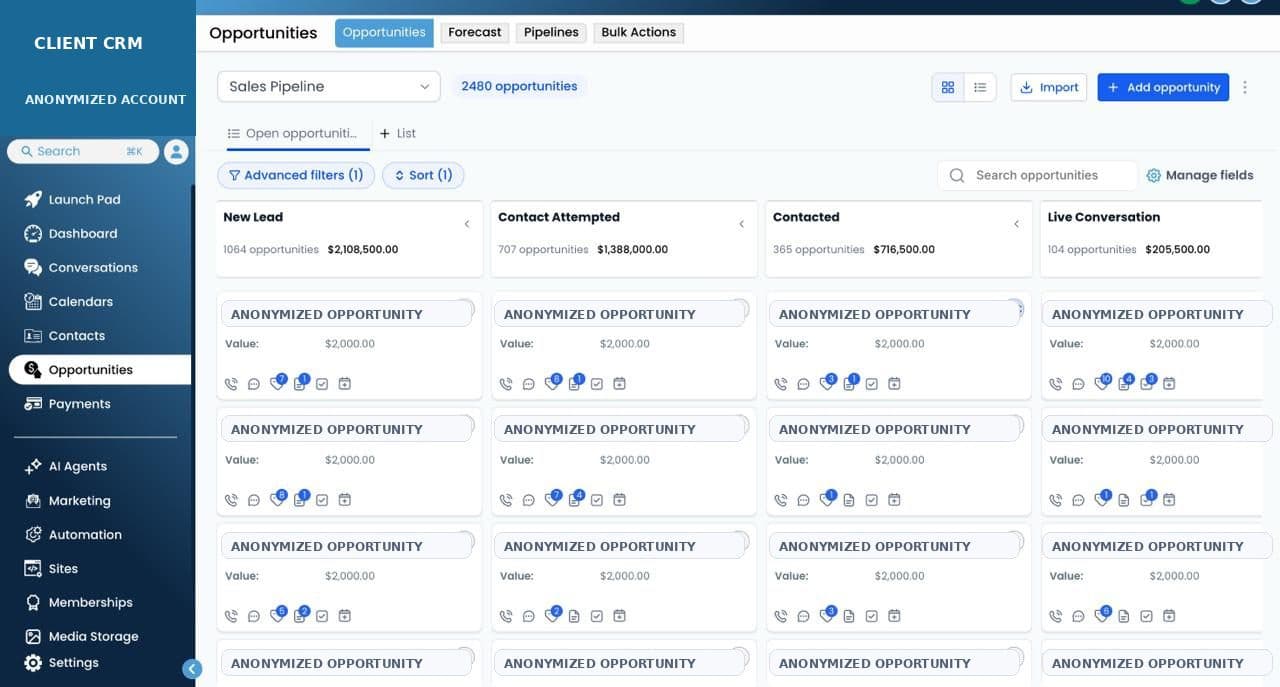Collapse the Contact Attempted column
Viewport: 1280px width, 687px height.
(x=742, y=224)
